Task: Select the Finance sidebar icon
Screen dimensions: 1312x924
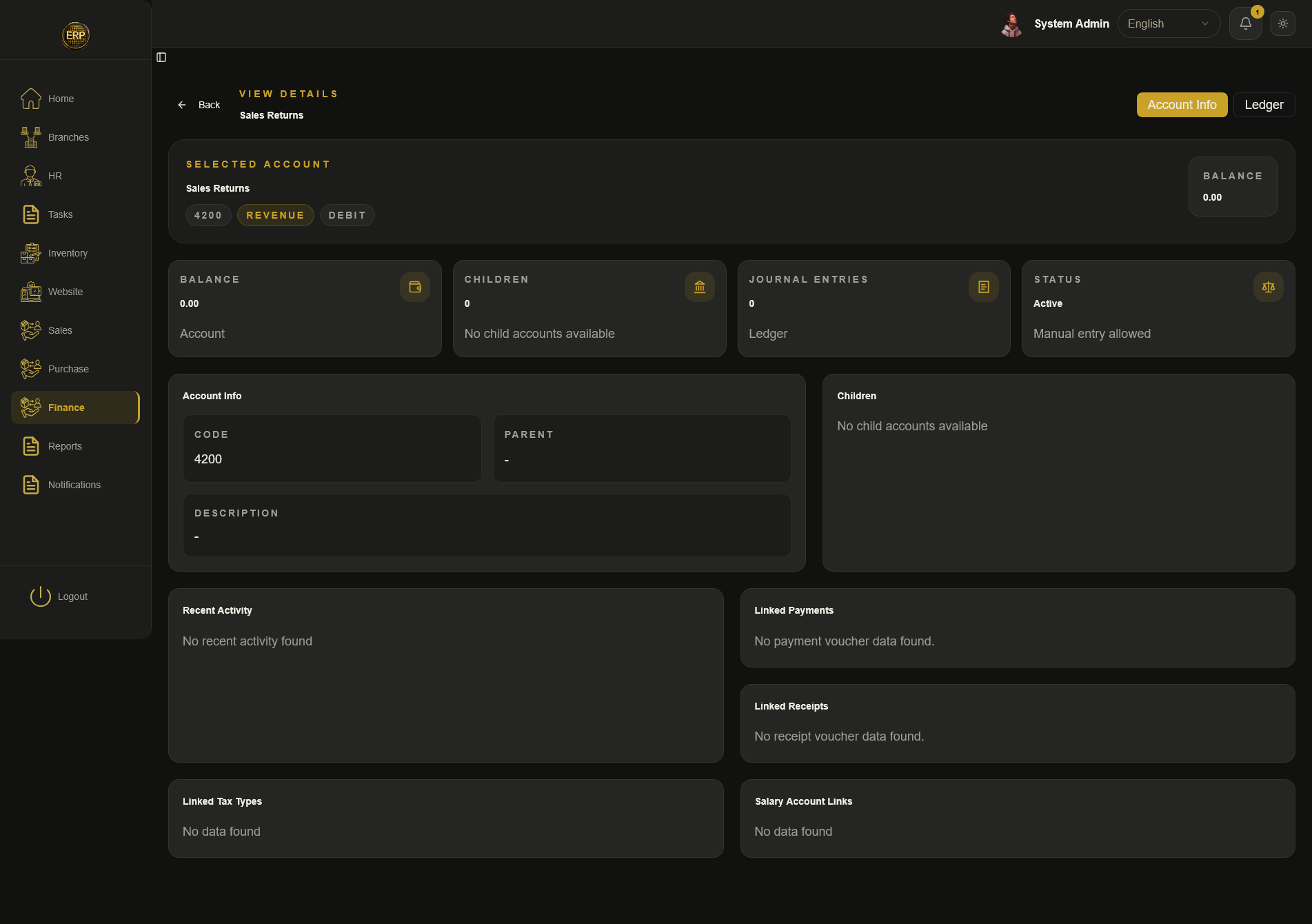Action: pyautogui.click(x=31, y=408)
